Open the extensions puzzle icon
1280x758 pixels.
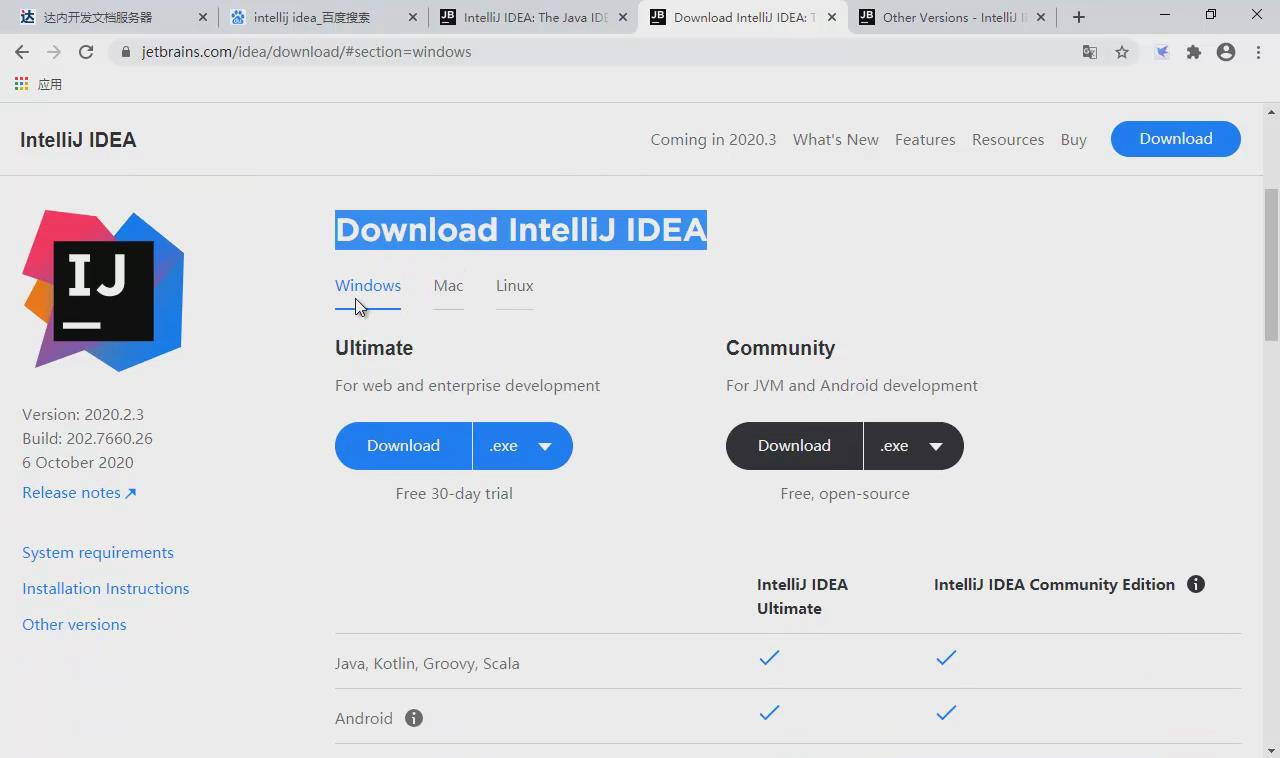click(x=1194, y=52)
